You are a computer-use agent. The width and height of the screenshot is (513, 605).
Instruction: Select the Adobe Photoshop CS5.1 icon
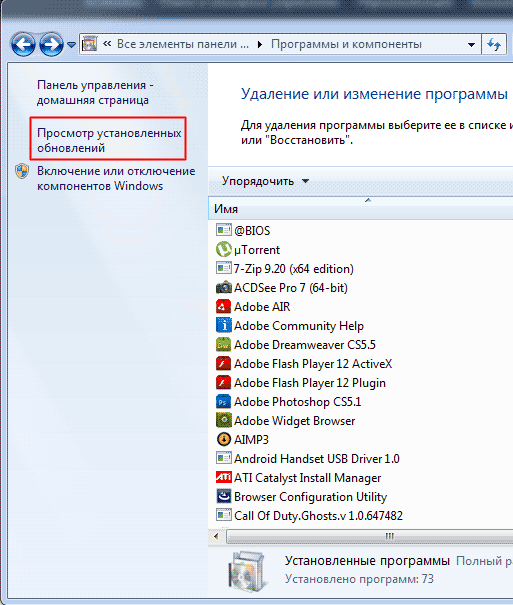coord(223,402)
